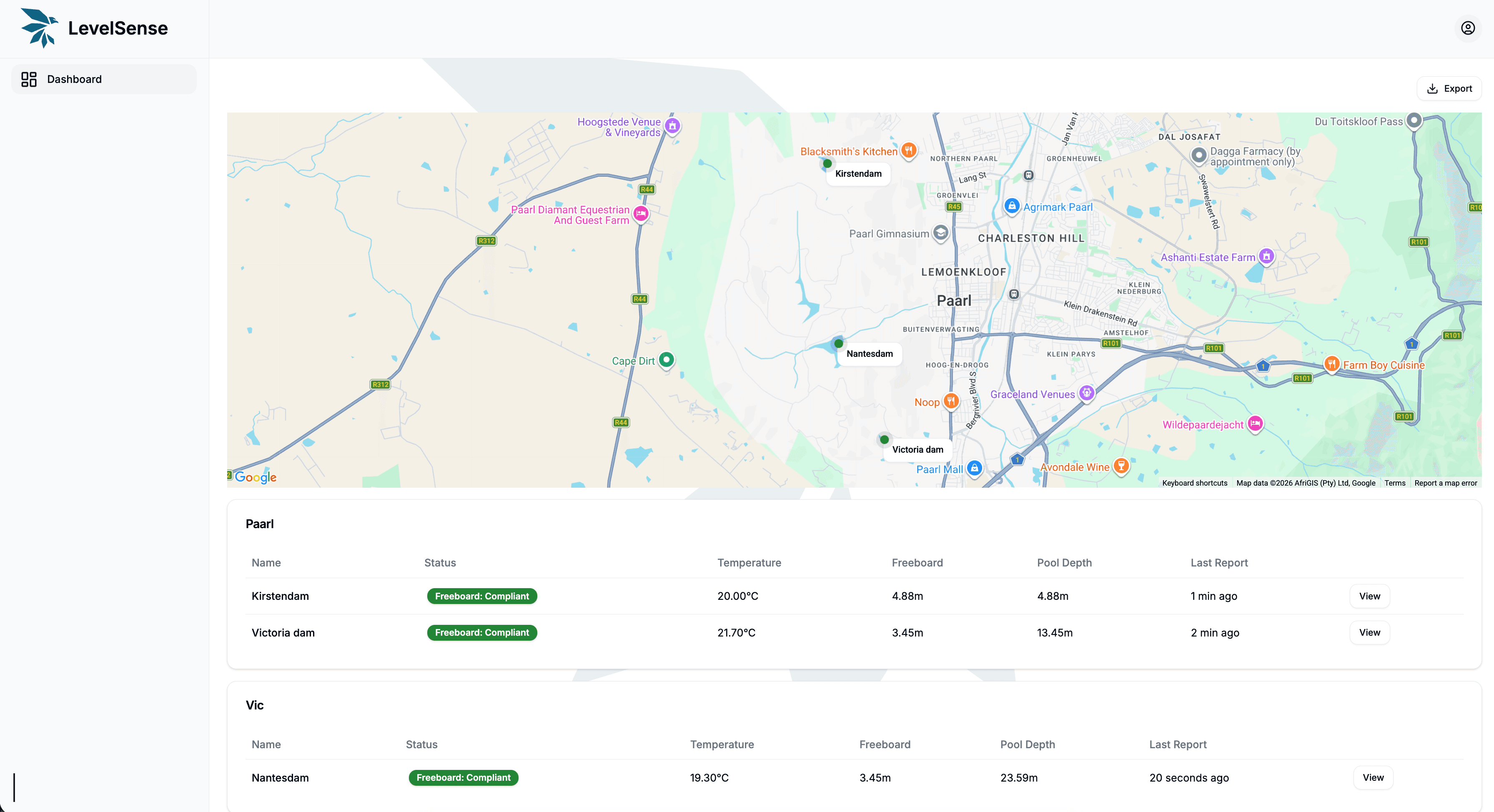Click View for the Nantesdam row
Viewport: 1494px width, 812px height.
coord(1374,778)
